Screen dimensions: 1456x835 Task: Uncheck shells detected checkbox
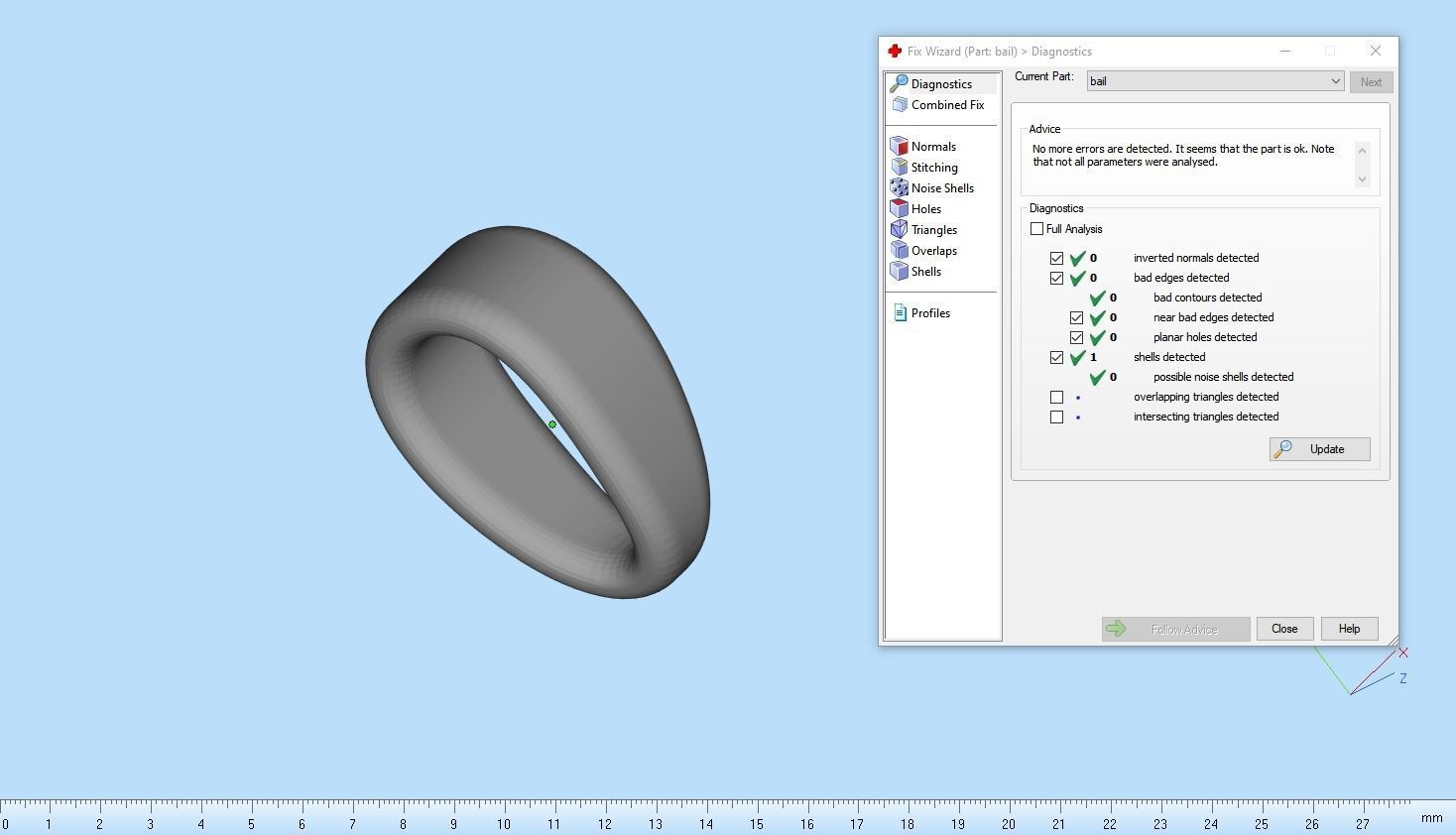1057,357
